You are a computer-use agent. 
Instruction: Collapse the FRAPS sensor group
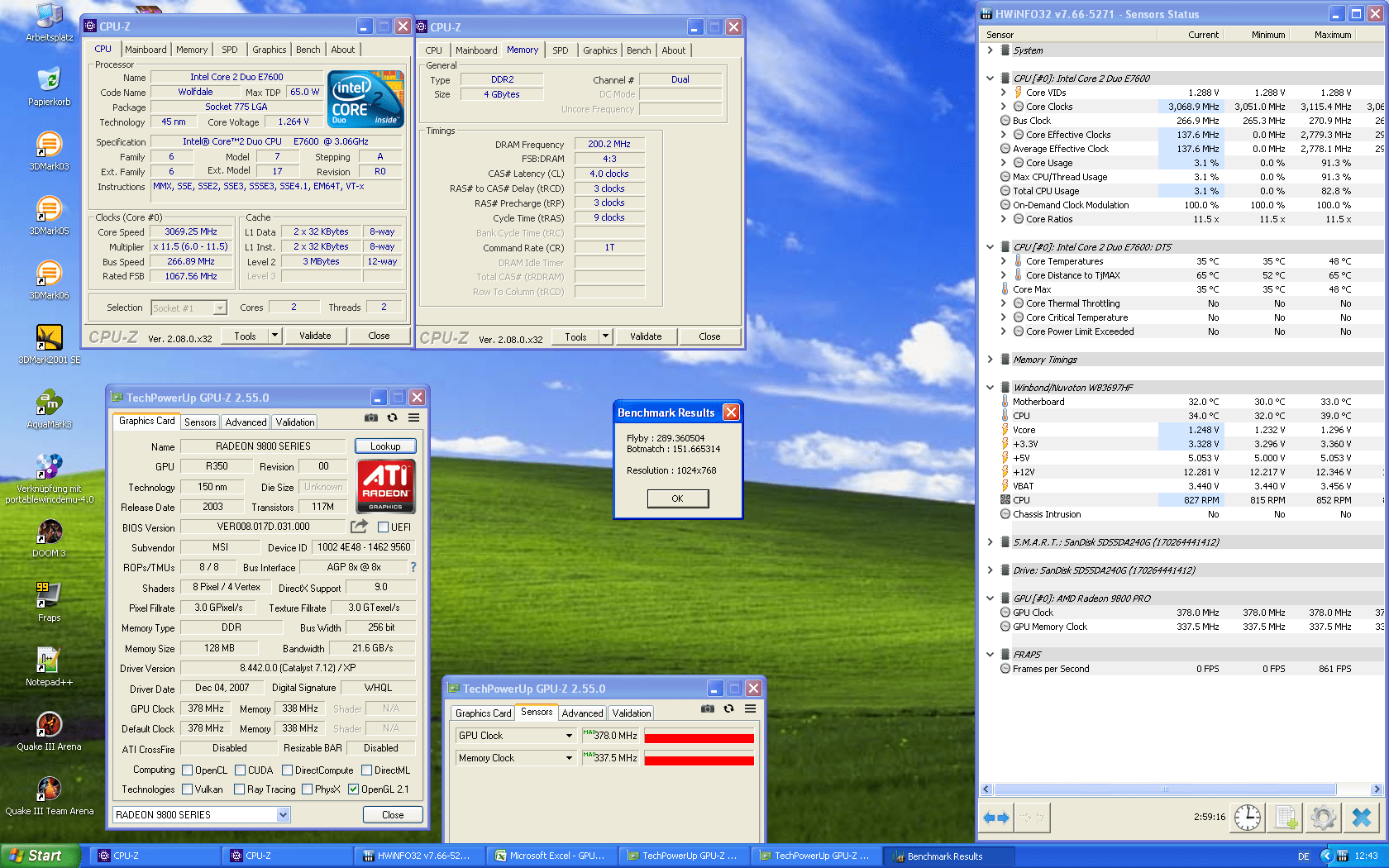point(990,655)
